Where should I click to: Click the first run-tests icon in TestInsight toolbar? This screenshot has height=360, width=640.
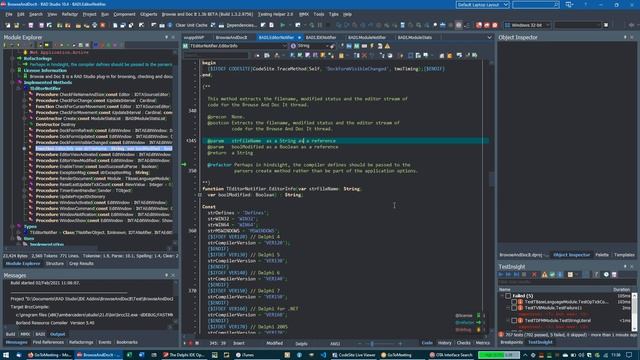502,275
